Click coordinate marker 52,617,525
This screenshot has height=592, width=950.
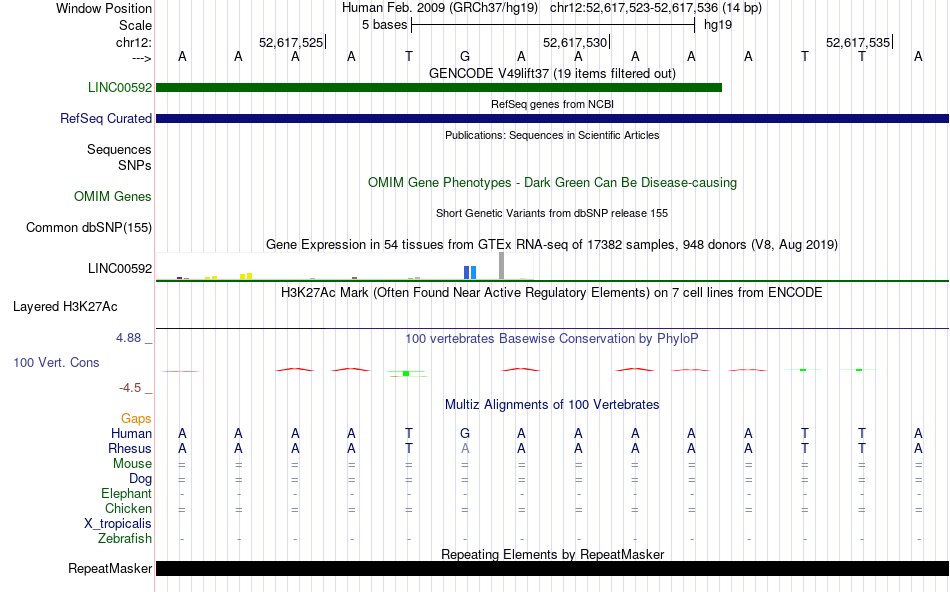click(x=291, y=42)
